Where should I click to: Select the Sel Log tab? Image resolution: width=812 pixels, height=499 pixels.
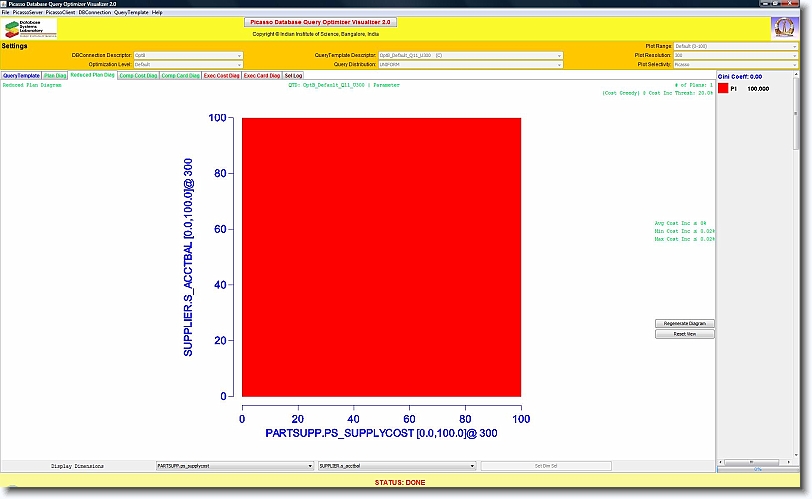tap(293, 75)
